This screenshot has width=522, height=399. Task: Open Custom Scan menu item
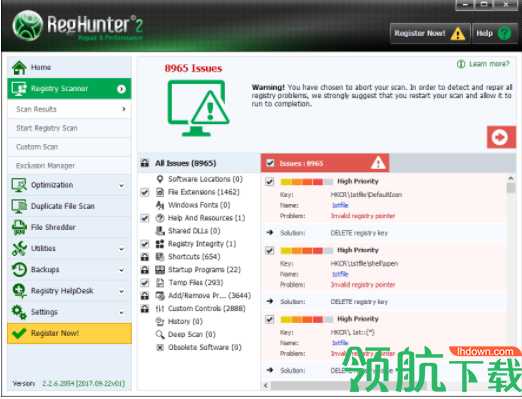pos(69,147)
